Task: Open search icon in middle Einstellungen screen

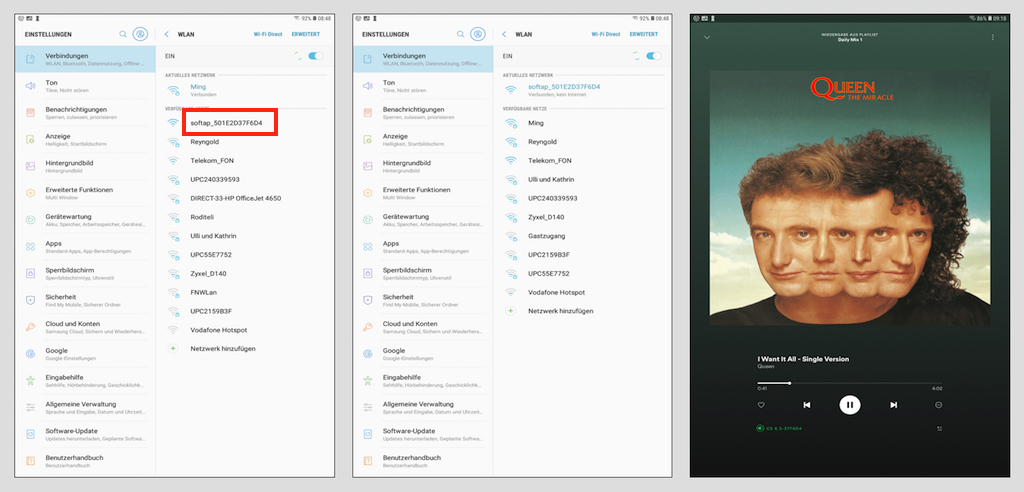Action: point(460,34)
